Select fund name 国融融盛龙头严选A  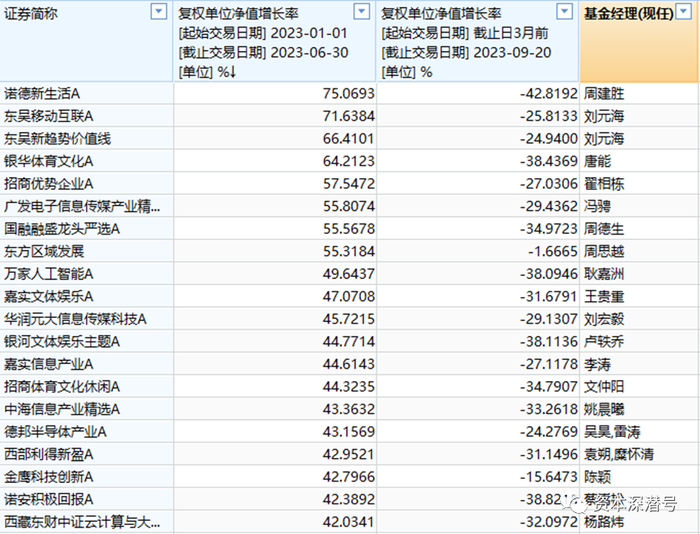tap(62, 229)
